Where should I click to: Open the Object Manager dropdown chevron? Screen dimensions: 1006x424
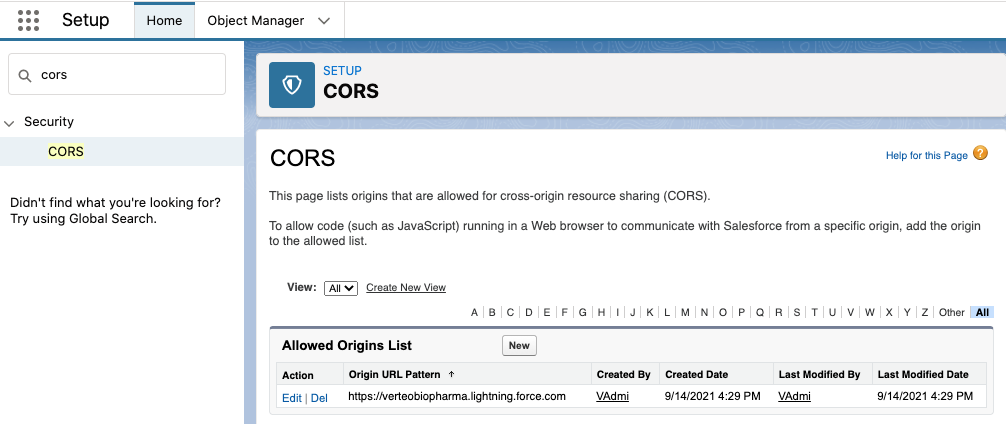322,20
